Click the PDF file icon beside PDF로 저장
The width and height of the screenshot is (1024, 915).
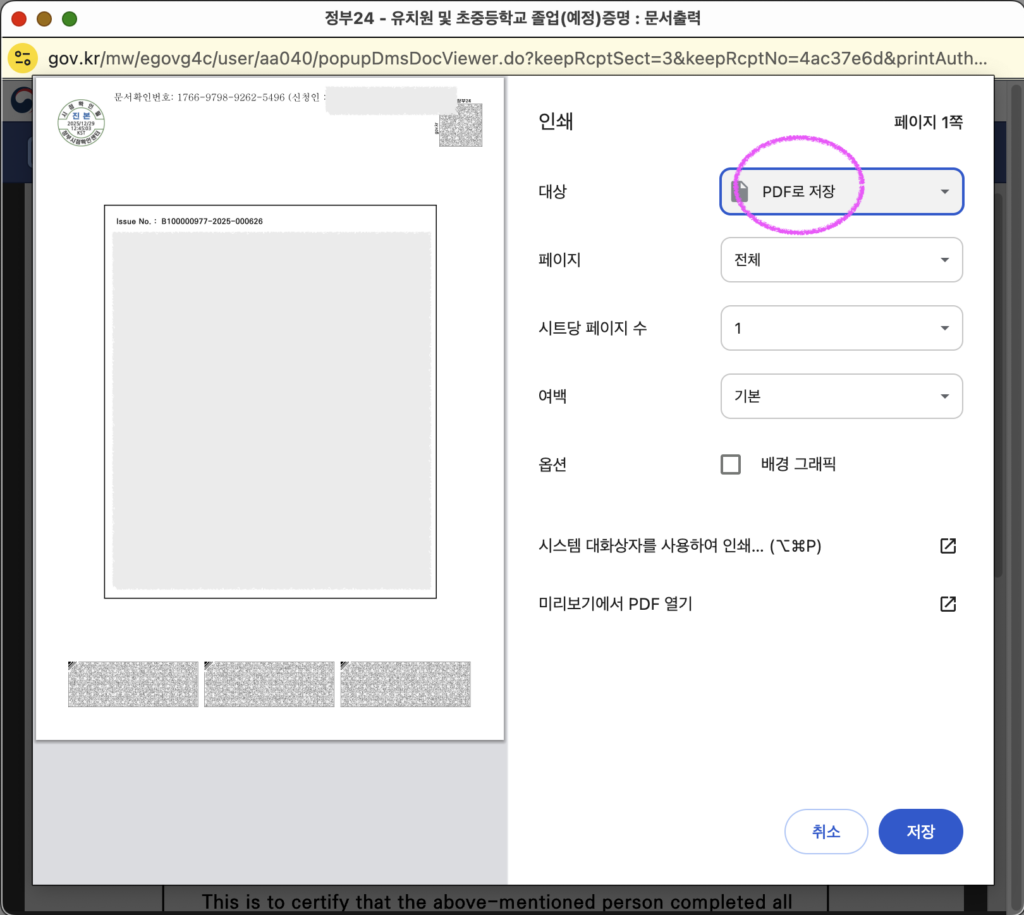pos(742,192)
